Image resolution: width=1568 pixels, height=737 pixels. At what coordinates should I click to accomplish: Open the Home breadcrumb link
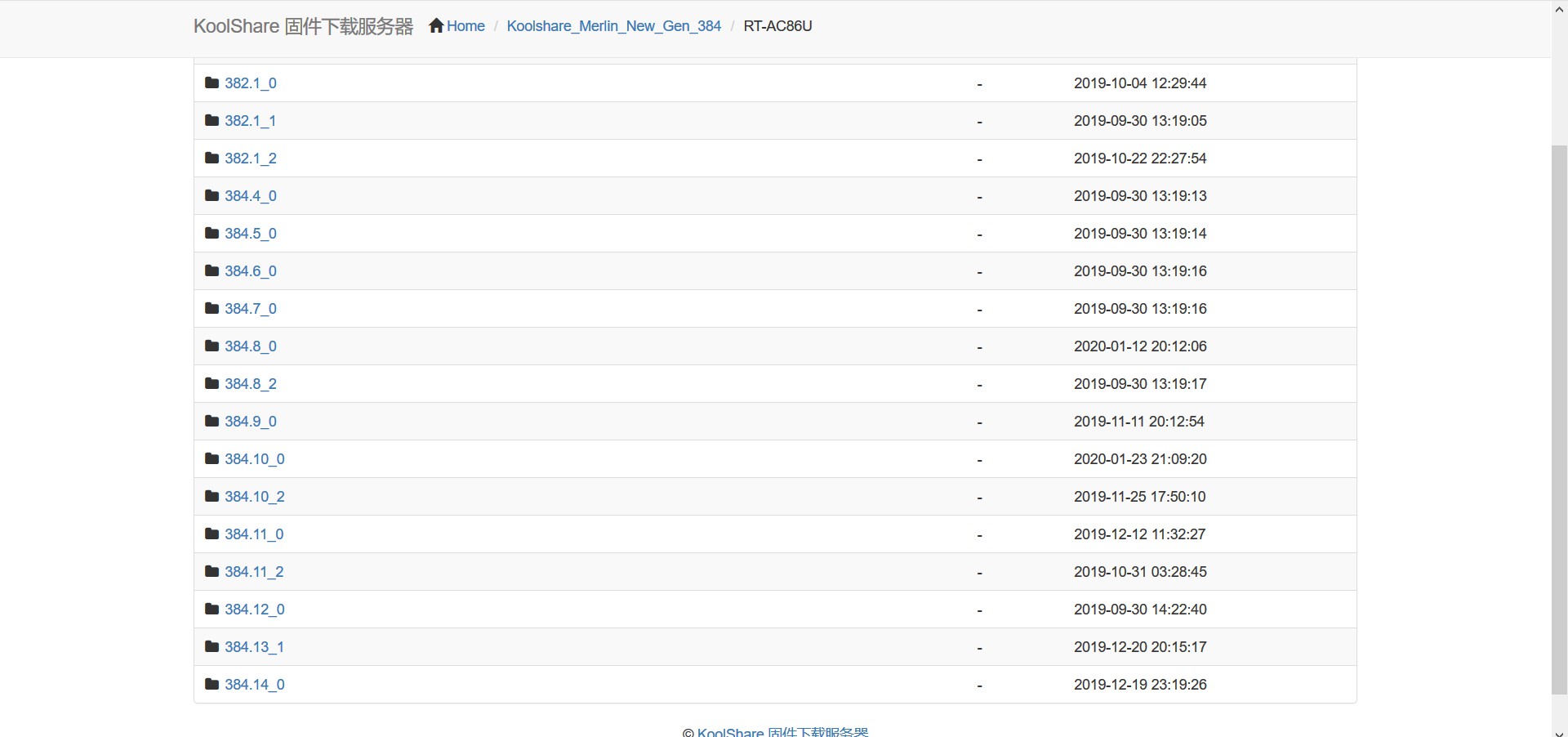[x=465, y=26]
